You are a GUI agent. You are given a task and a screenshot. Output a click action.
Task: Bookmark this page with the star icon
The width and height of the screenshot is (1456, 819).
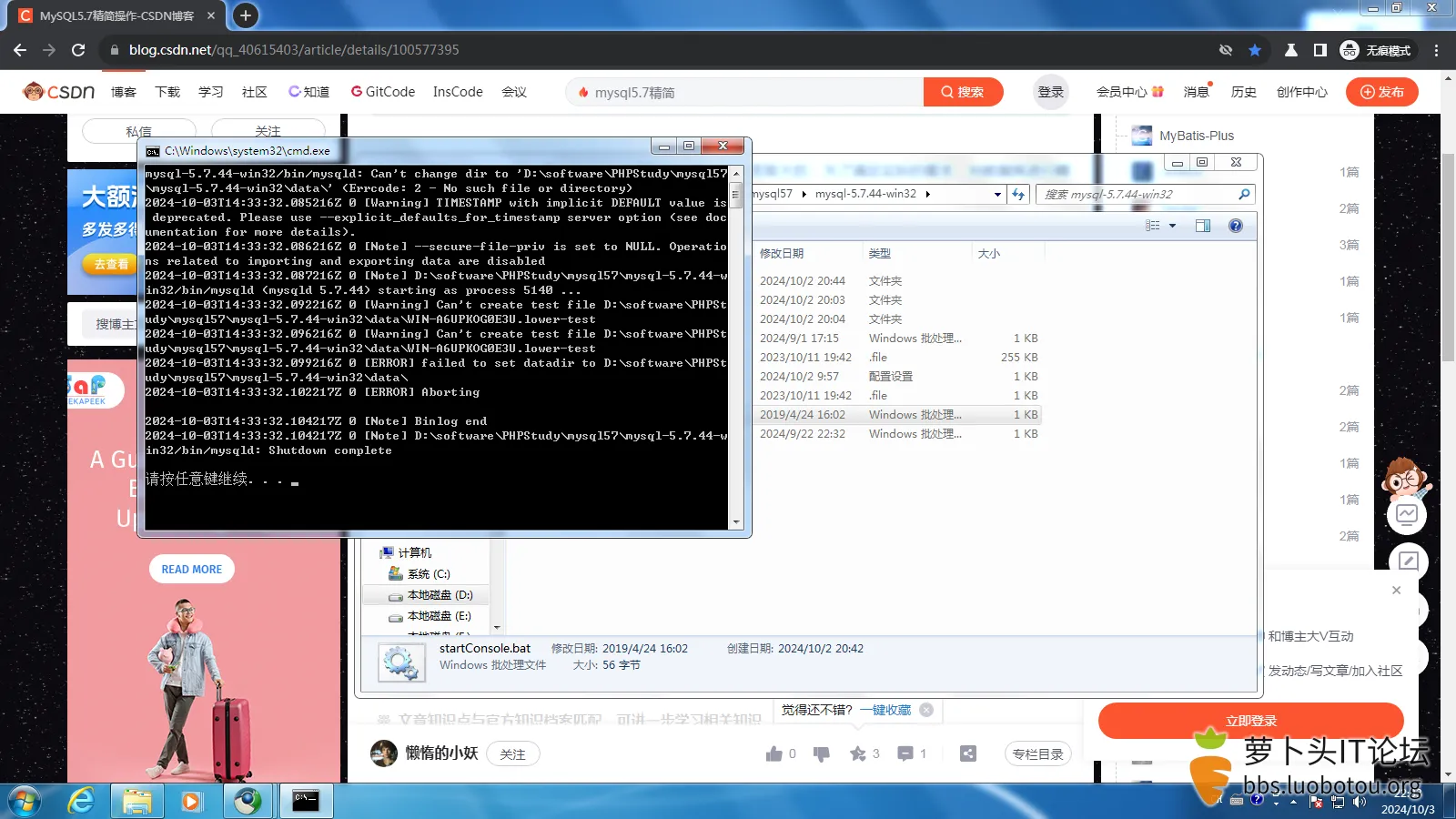tap(1255, 50)
